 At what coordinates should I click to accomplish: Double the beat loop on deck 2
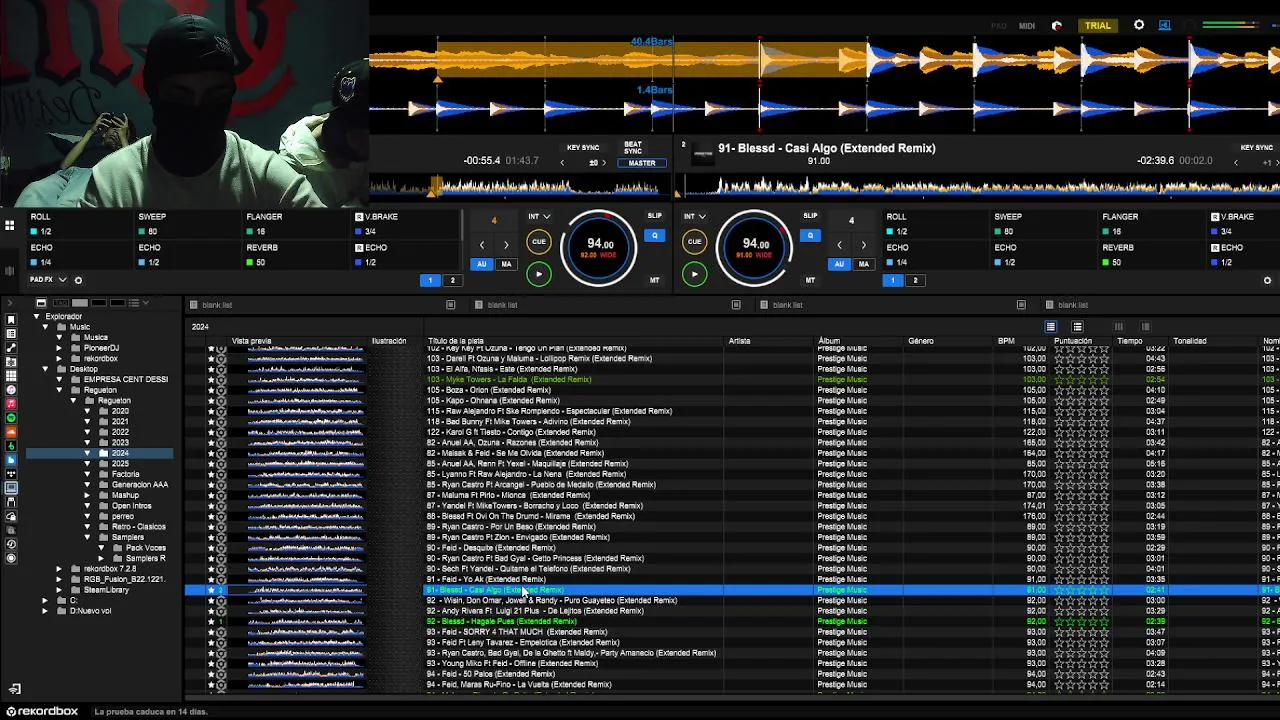[x=864, y=245]
